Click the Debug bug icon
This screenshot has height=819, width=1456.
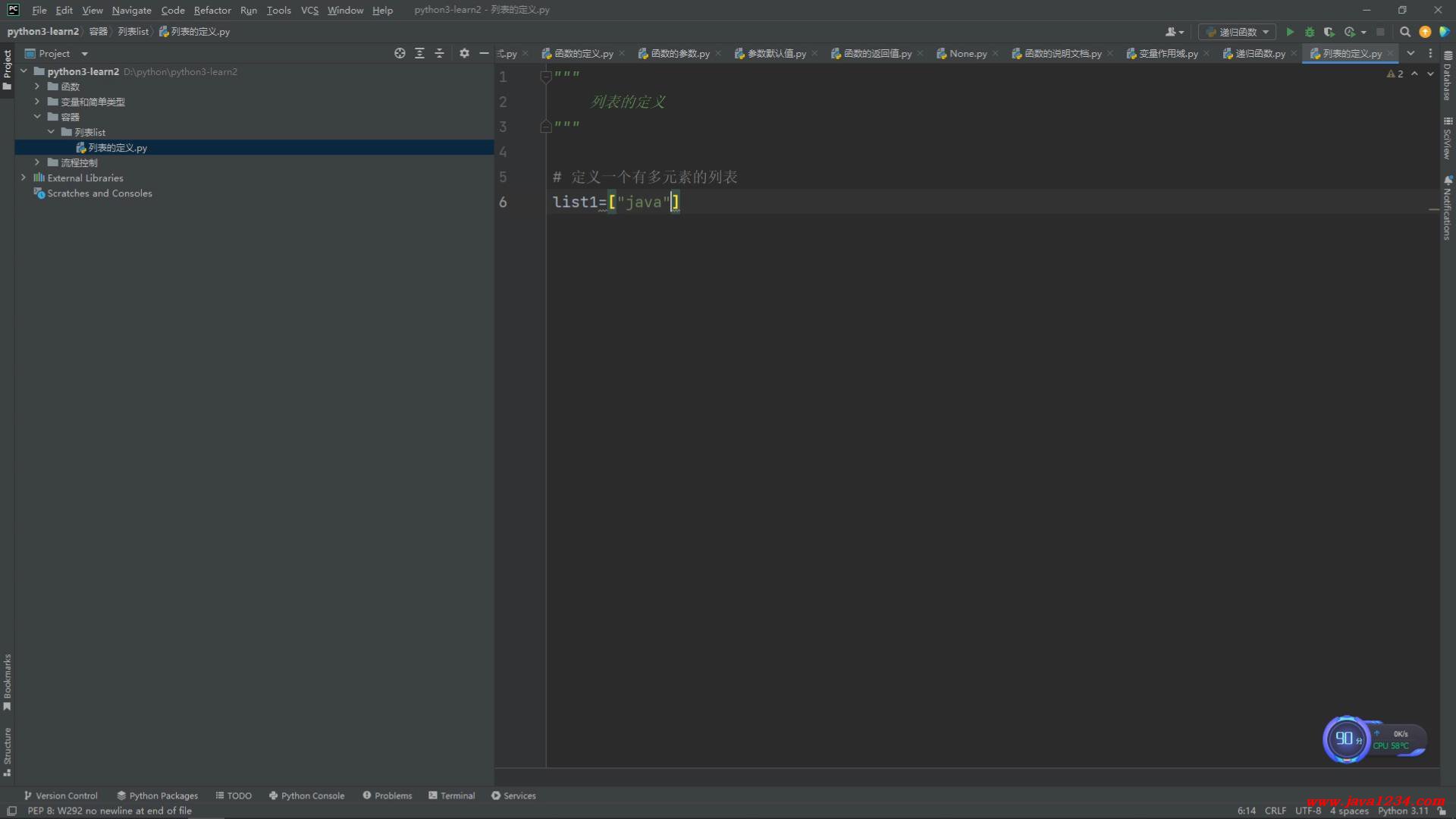tap(1310, 32)
